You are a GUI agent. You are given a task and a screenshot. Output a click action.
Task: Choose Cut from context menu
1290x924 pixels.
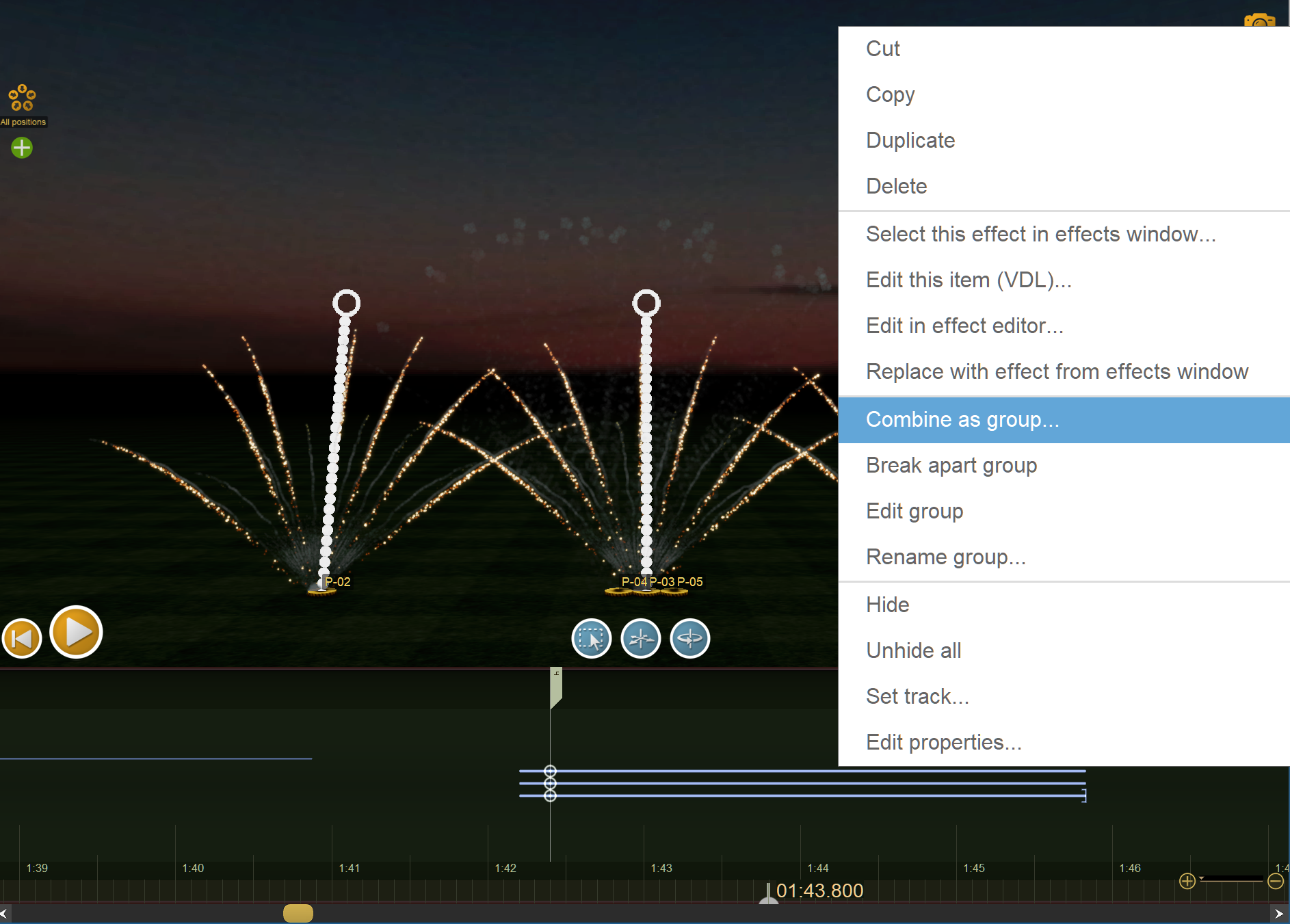(x=1064, y=49)
